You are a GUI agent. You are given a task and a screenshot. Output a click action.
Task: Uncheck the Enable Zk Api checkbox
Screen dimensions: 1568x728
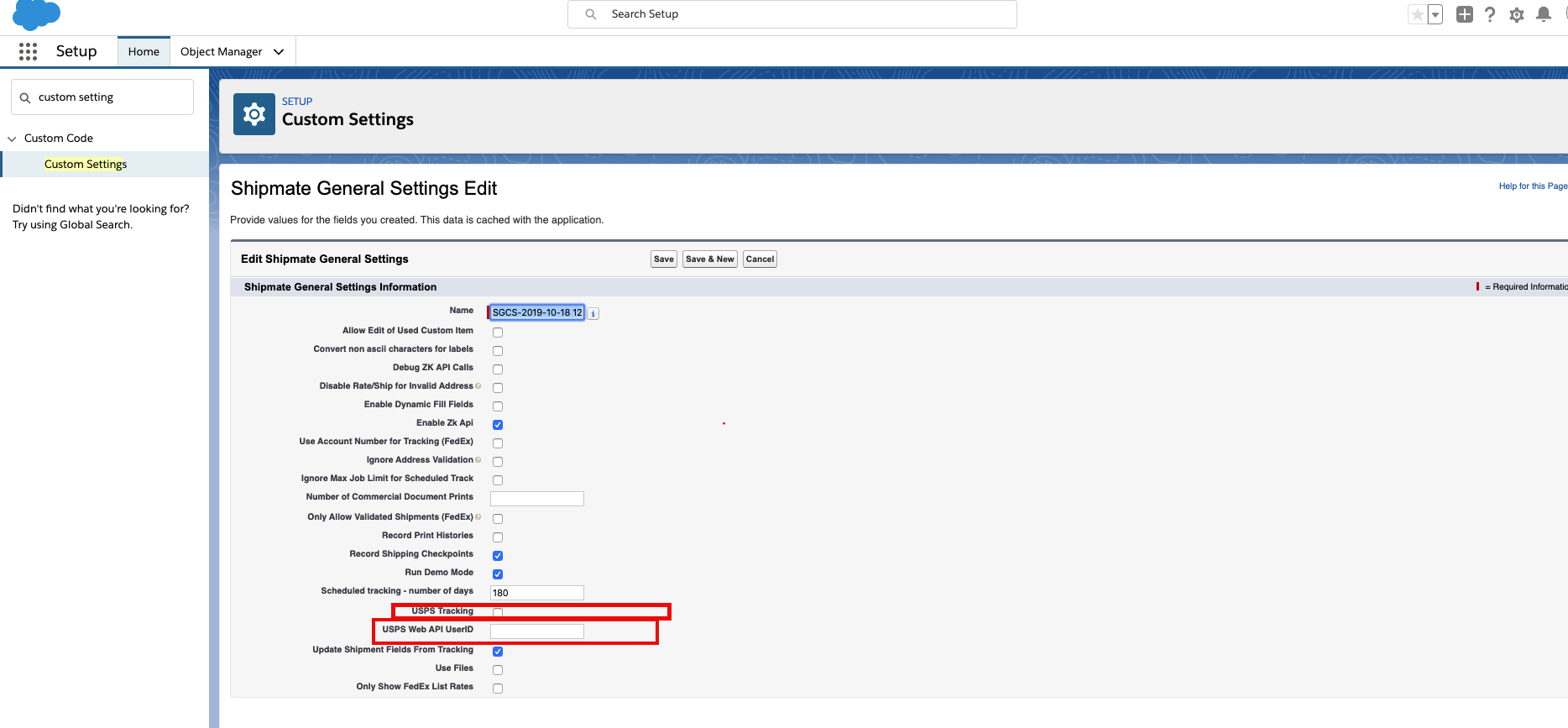(498, 425)
